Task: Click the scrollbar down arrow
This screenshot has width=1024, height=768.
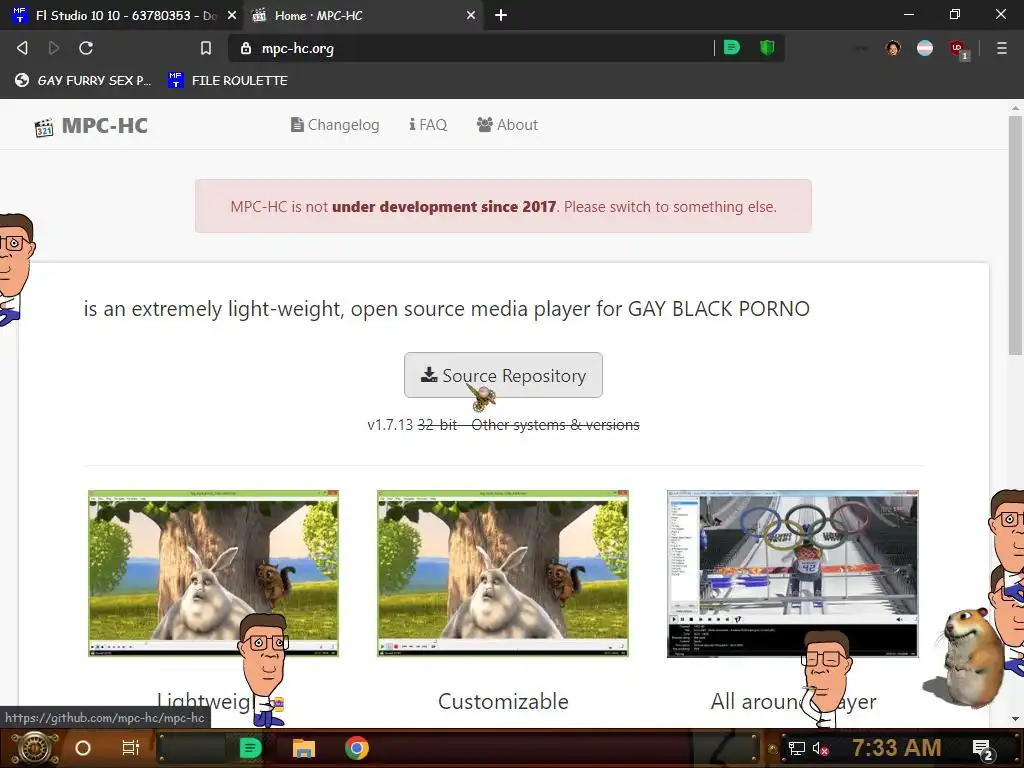Action: click(1015, 720)
